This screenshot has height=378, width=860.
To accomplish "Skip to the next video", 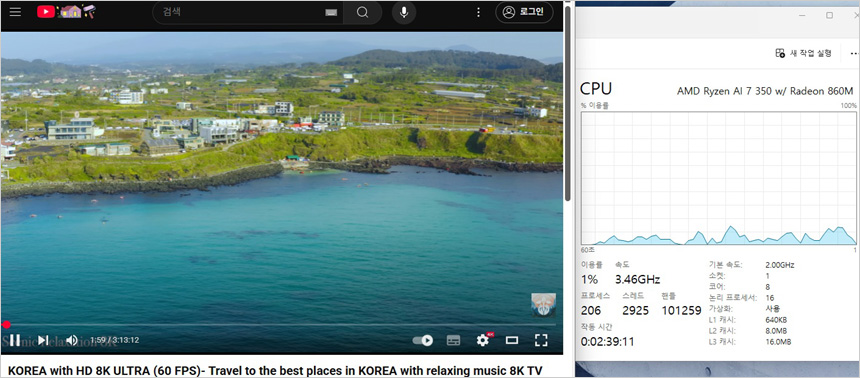I will click(43, 340).
